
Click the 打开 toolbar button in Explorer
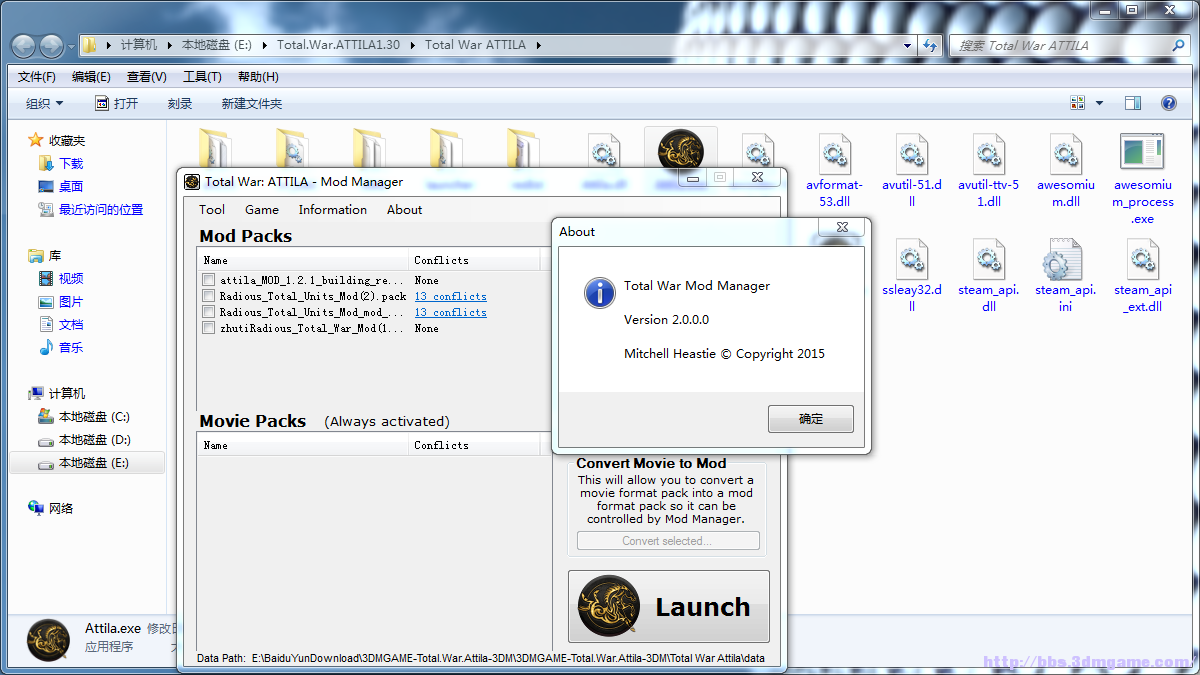pyautogui.click(x=117, y=103)
